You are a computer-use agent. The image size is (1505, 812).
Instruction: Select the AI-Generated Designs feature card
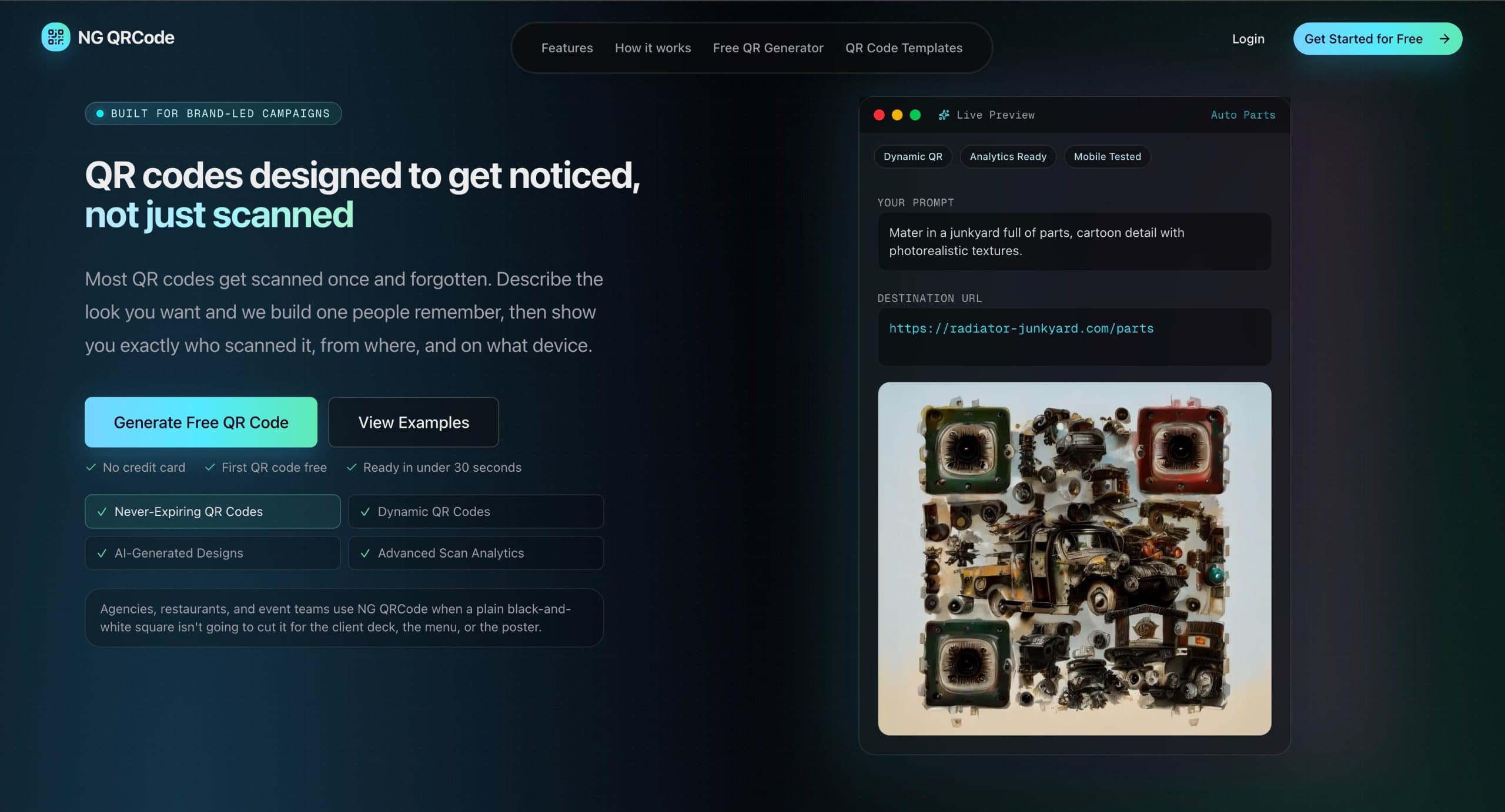click(212, 553)
